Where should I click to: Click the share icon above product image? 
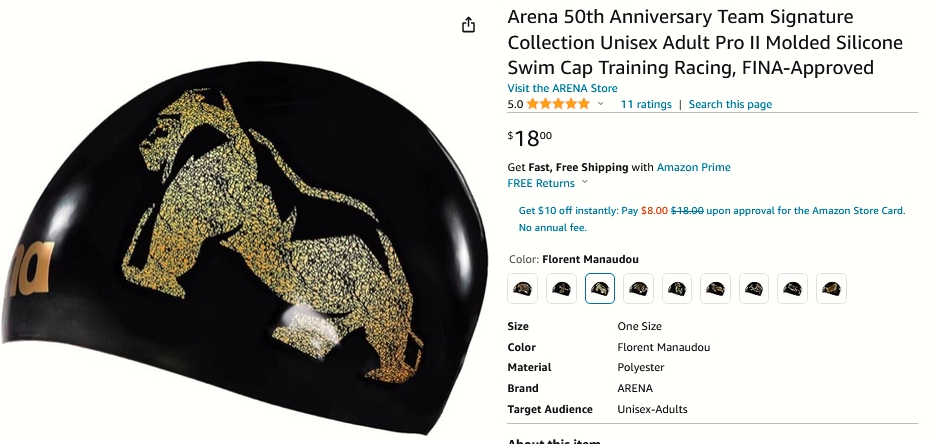point(469,24)
